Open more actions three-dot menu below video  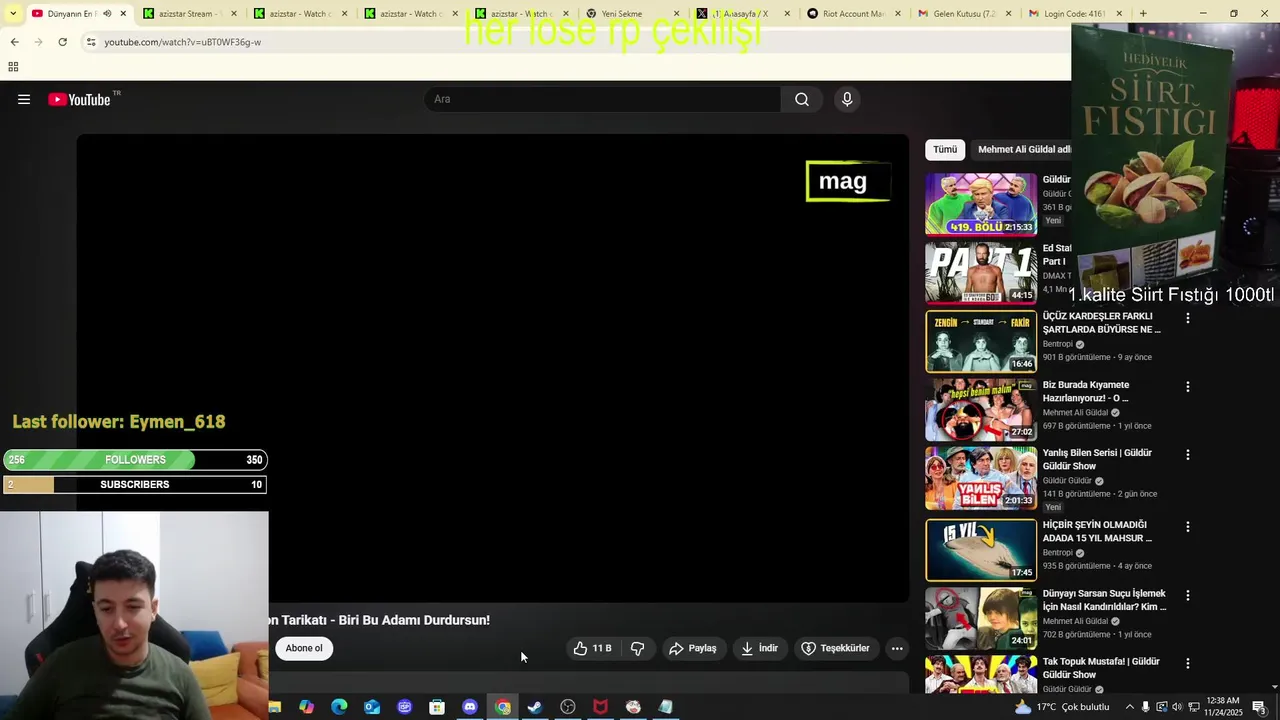[897, 648]
